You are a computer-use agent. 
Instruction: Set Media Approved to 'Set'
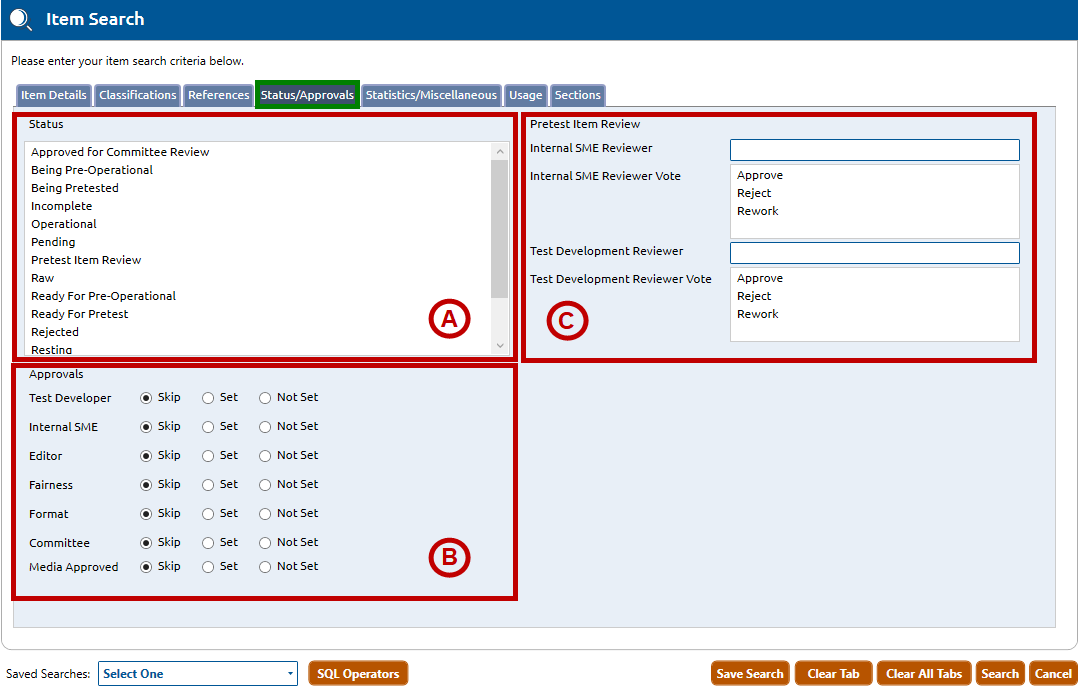click(x=208, y=567)
